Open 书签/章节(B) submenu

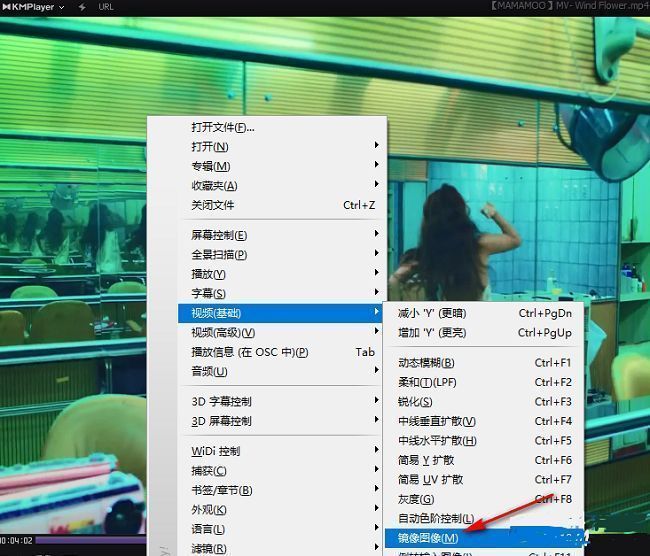pos(281,490)
